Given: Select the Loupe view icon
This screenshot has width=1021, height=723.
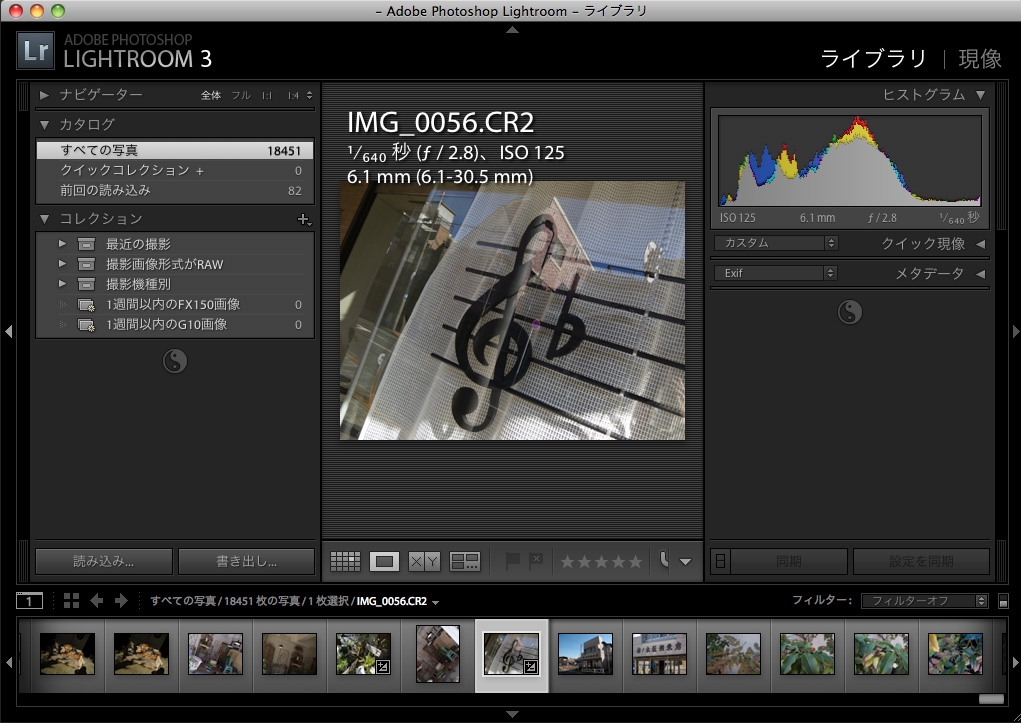Looking at the screenshot, I should [384, 562].
